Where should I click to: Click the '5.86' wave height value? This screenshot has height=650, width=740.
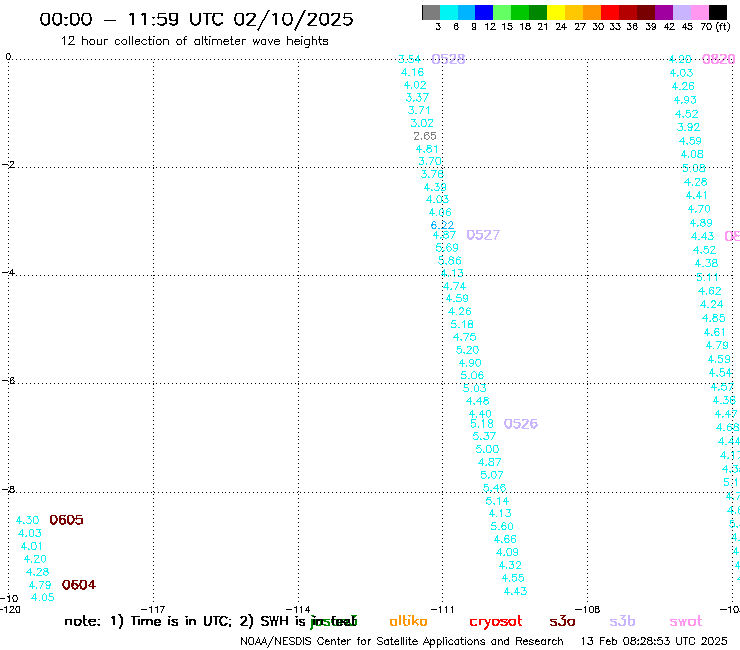tap(450, 261)
